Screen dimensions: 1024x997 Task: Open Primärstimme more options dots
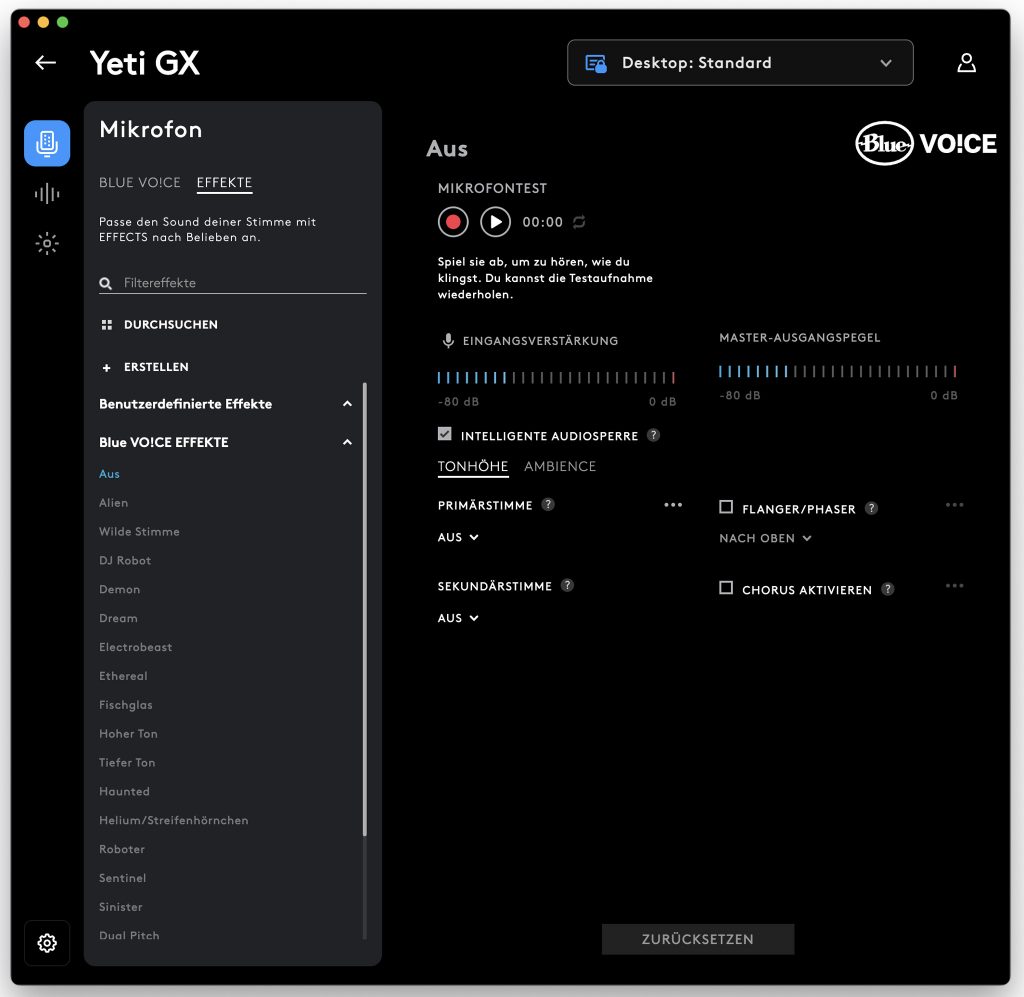click(x=673, y=505)
